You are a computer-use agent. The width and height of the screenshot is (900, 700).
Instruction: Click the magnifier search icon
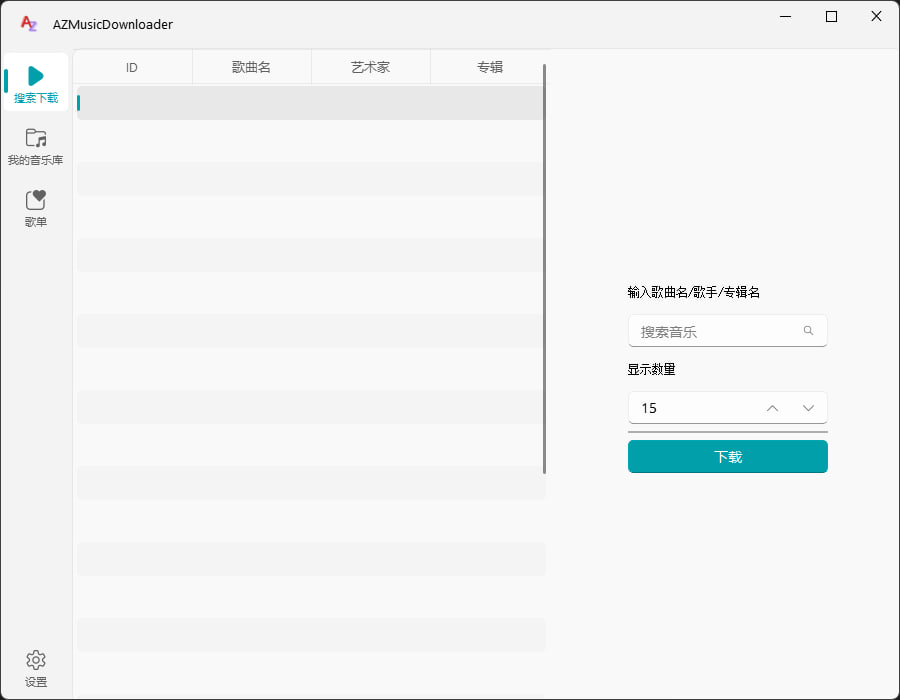(808, 331)
